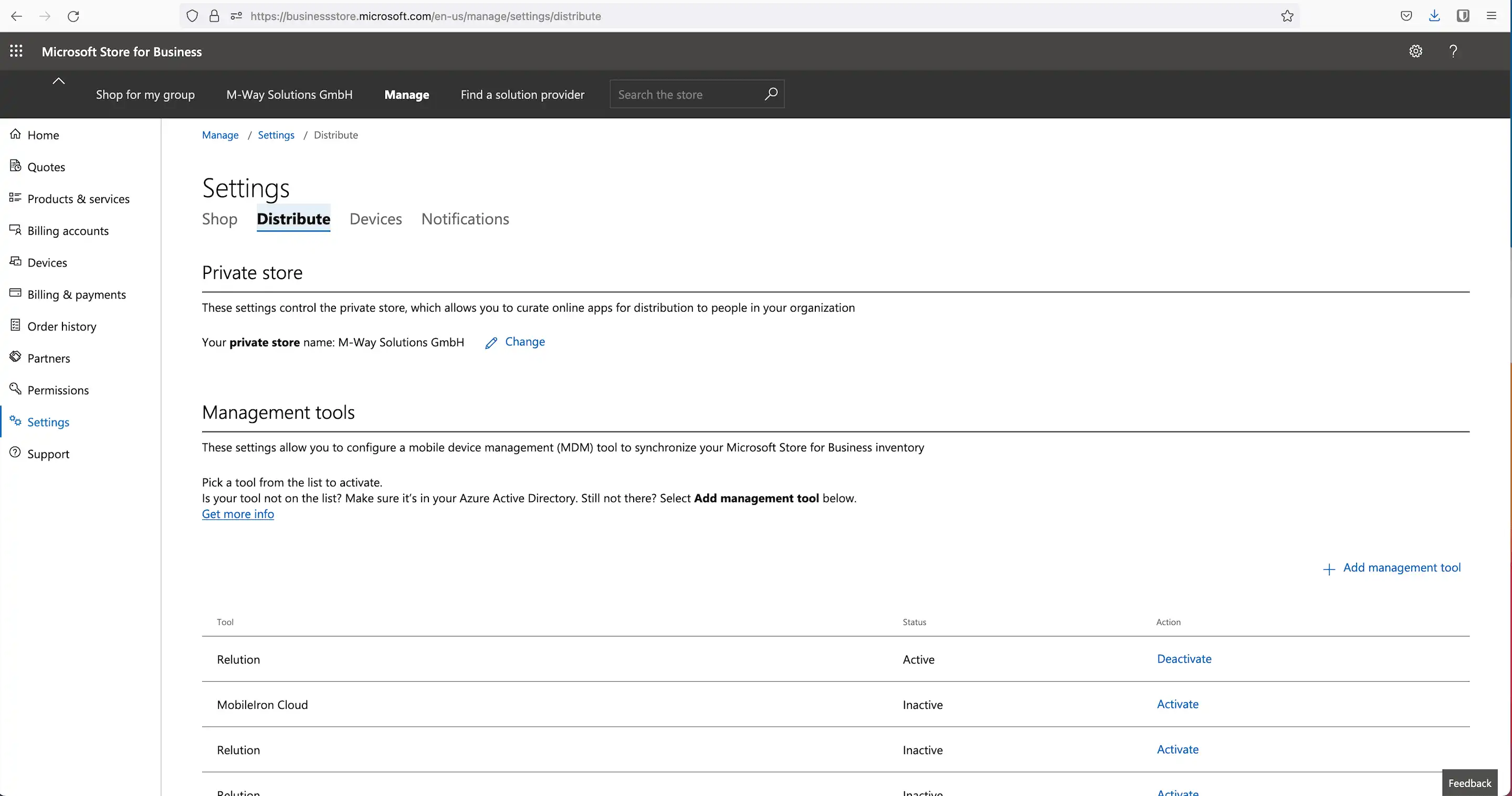The height and width of the screenshot is (796, 1512).
Task: Open M-Way Solutions GmbH menu item
Action: 289,94
